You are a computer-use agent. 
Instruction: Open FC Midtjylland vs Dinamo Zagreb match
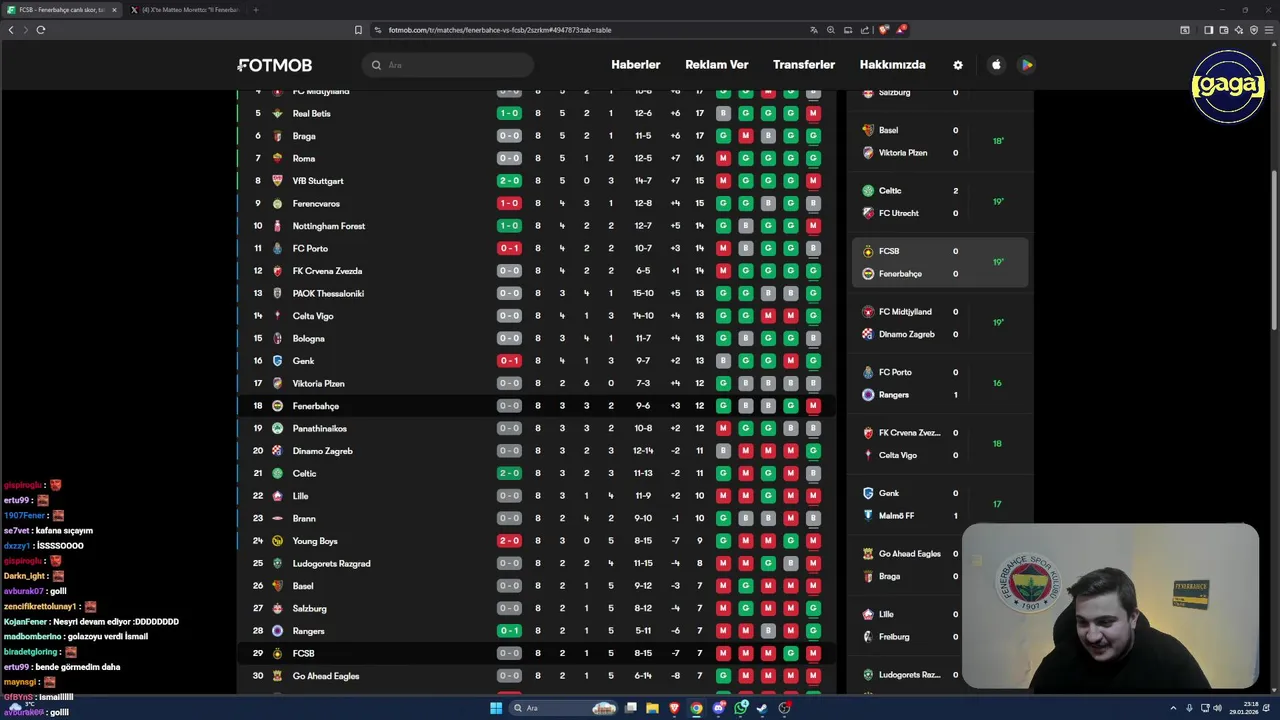939,323
